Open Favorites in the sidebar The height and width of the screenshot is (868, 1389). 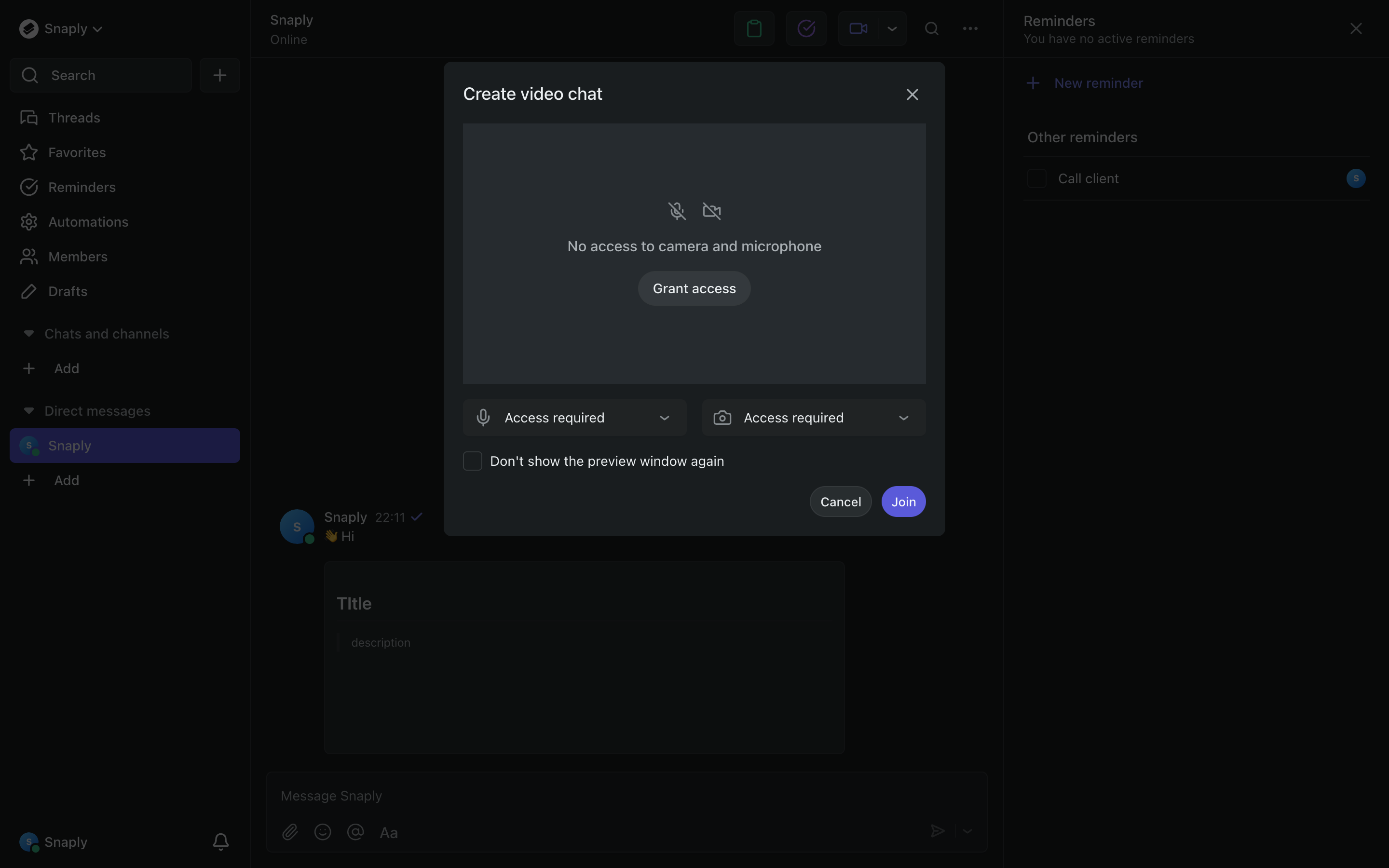click(x=124, y=153)
